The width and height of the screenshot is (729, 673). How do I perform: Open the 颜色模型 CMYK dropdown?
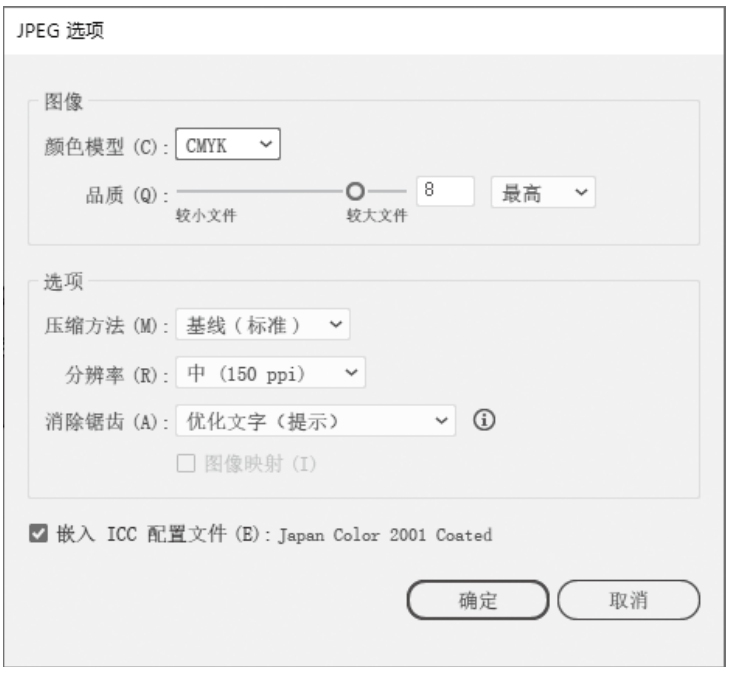coord(228,145)
